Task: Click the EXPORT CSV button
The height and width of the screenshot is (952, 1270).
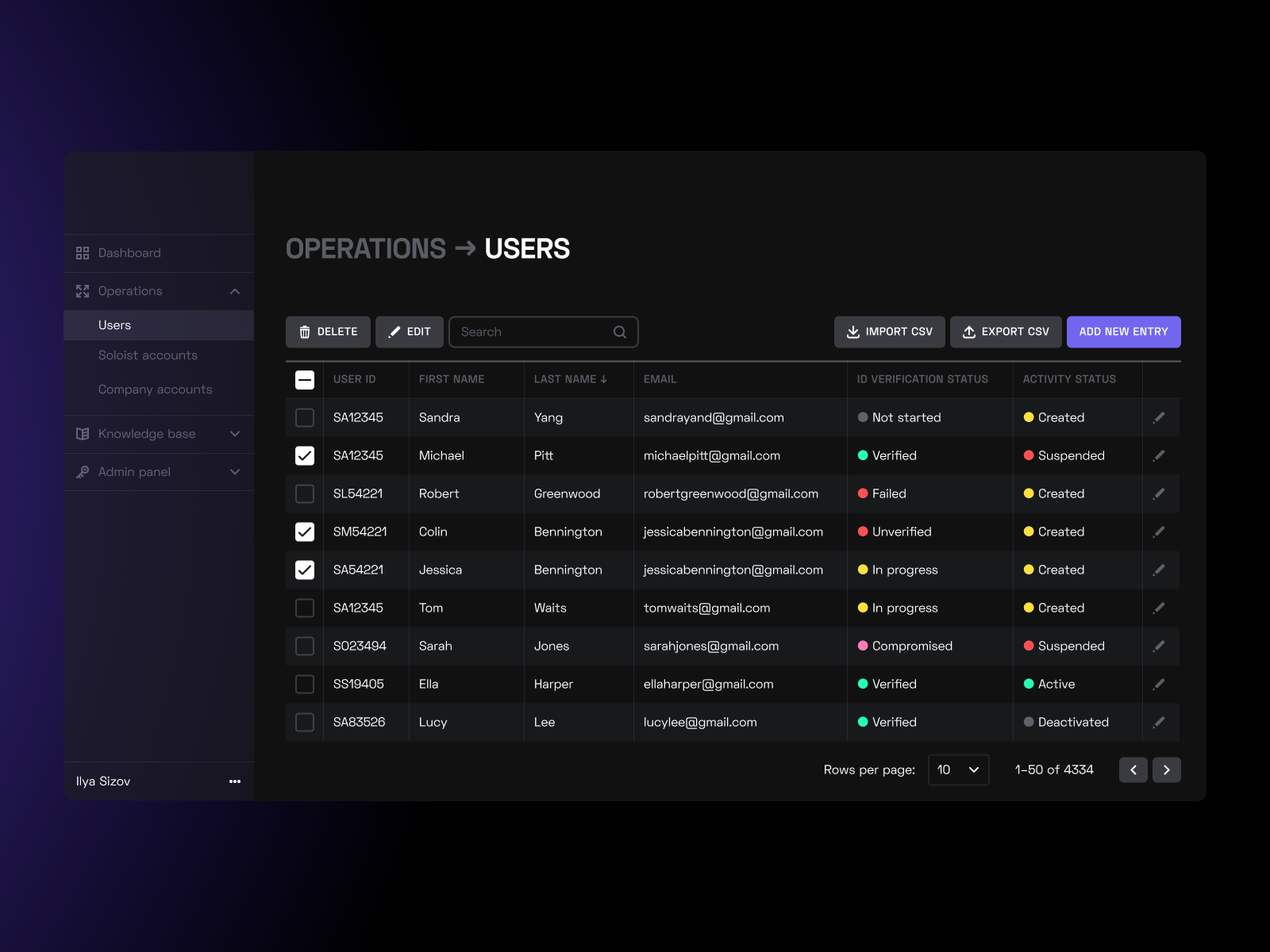Action: [1006, 332]
